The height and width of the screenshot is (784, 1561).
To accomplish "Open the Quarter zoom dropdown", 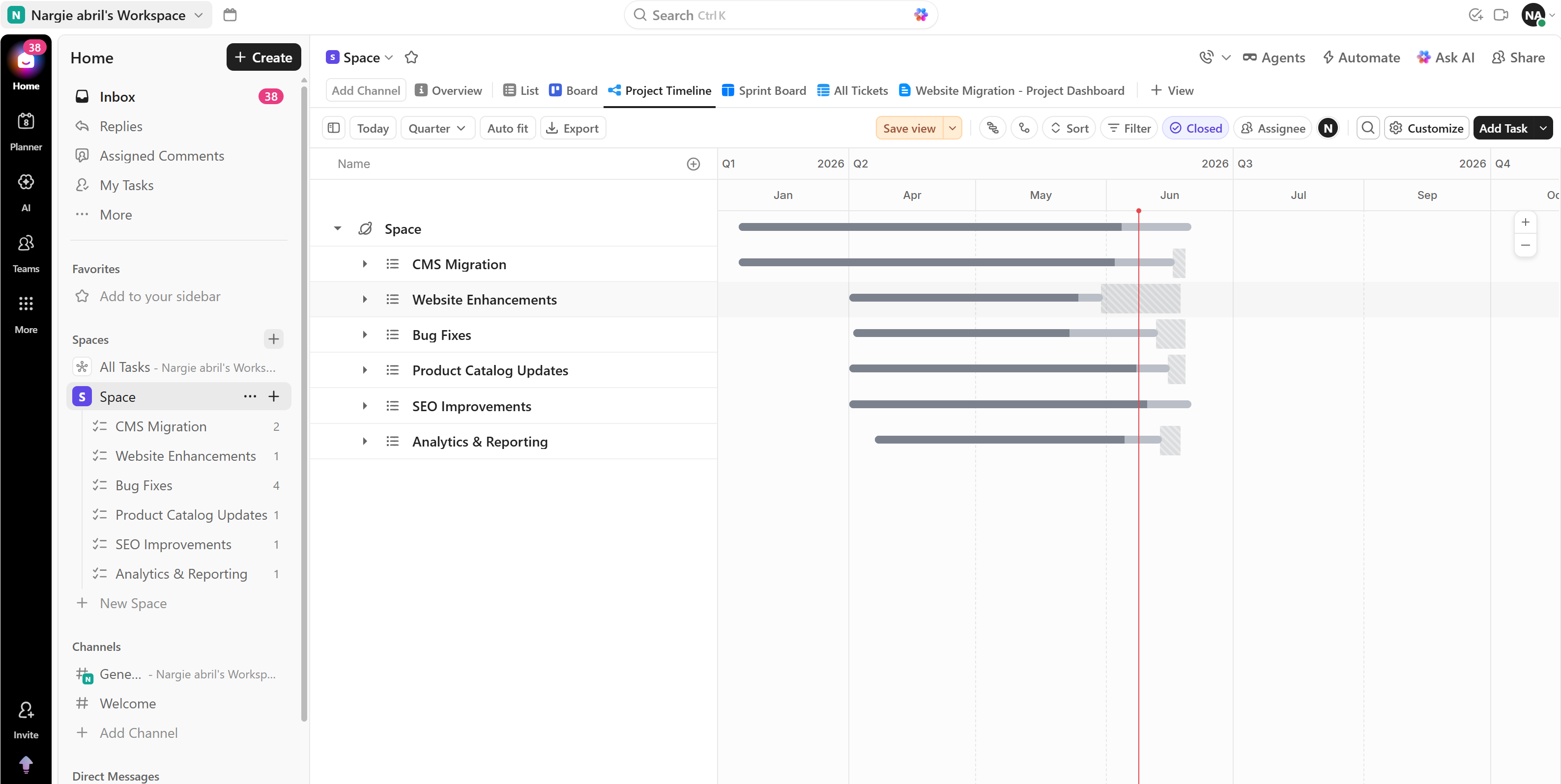I will click(x=437, y=128).
